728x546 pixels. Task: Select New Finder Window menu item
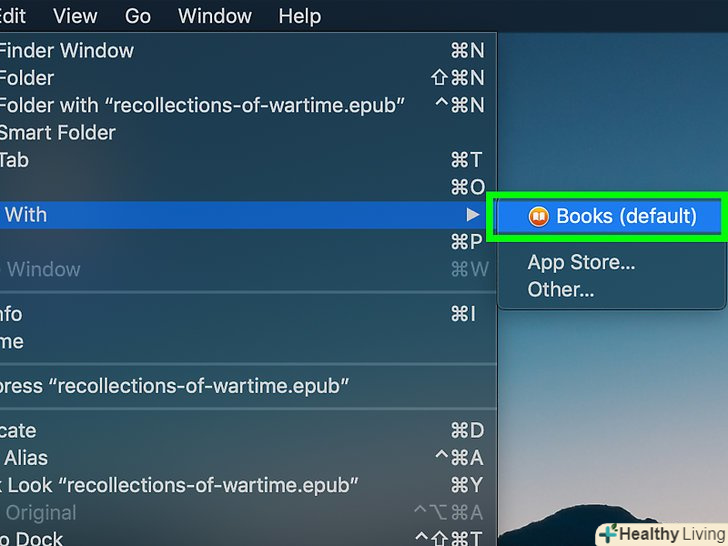click(66, 50)
